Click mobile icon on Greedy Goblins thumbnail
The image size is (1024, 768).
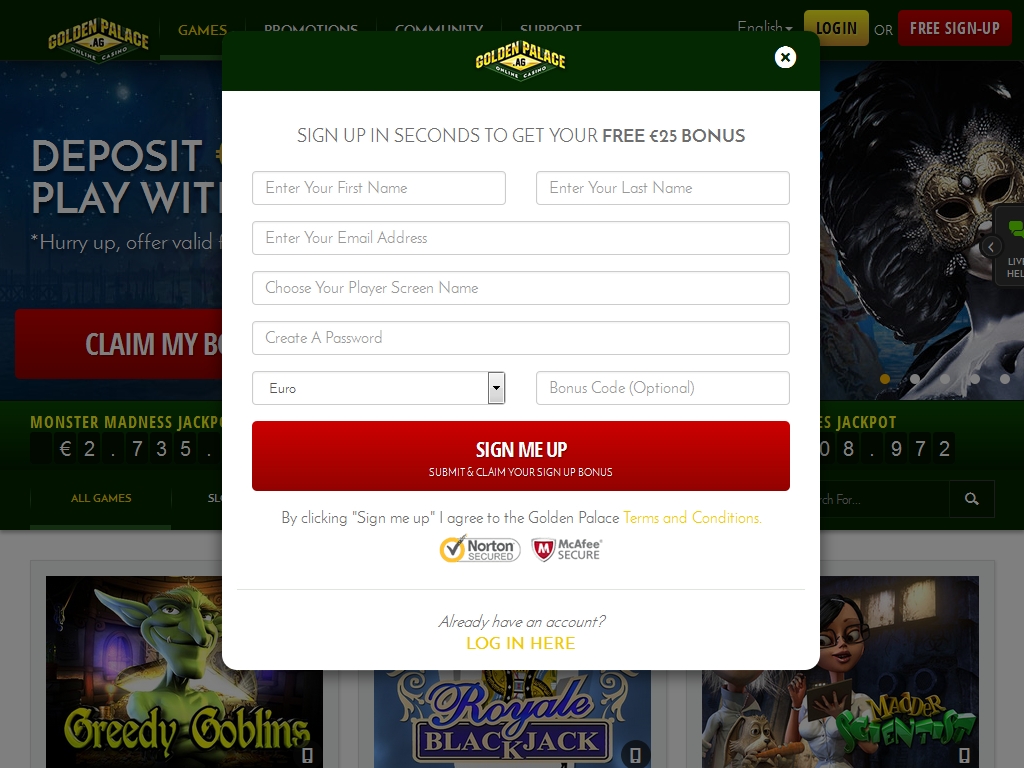click(x=307, y=756)
